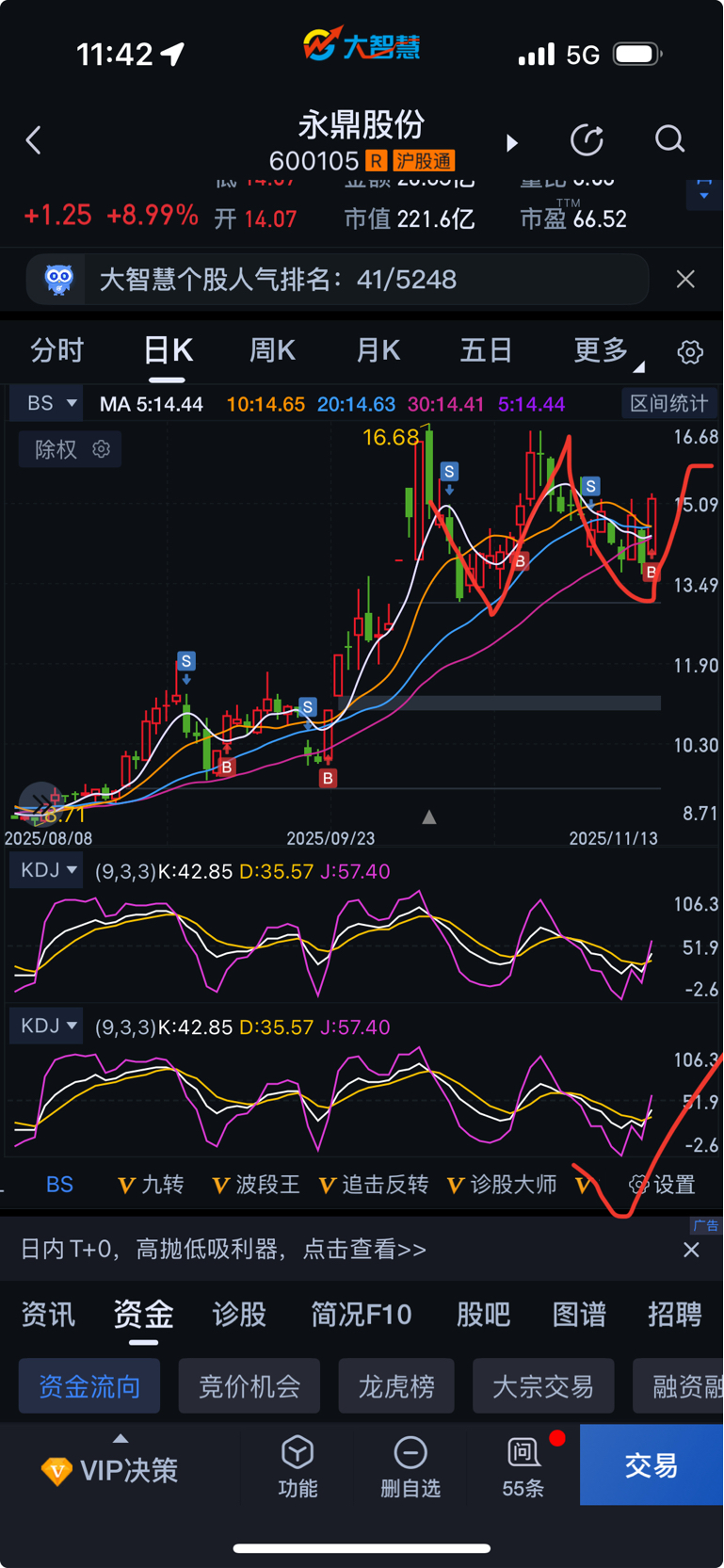
Task: Tap the 除权 ex-rights button
Action: (70, 449)
